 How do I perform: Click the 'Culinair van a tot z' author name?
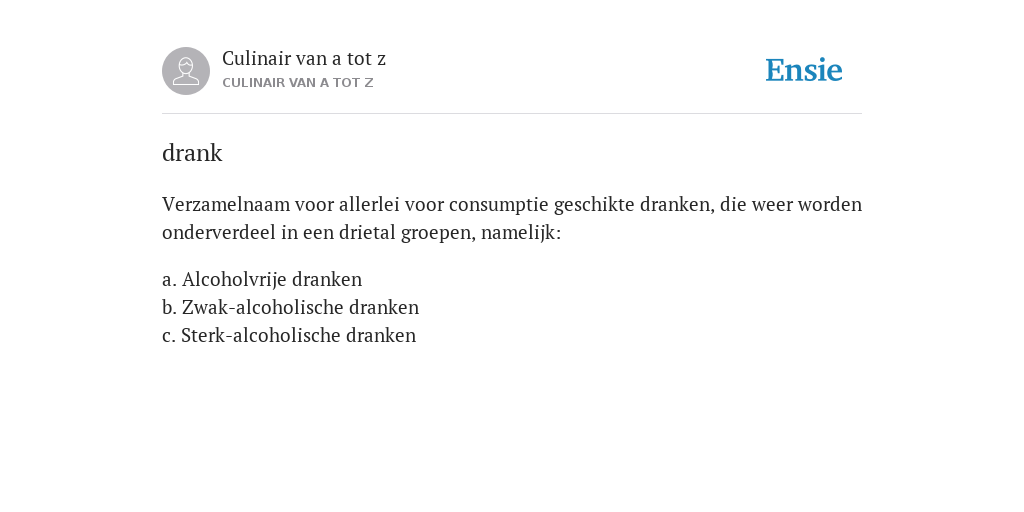[x=304, y=59]
